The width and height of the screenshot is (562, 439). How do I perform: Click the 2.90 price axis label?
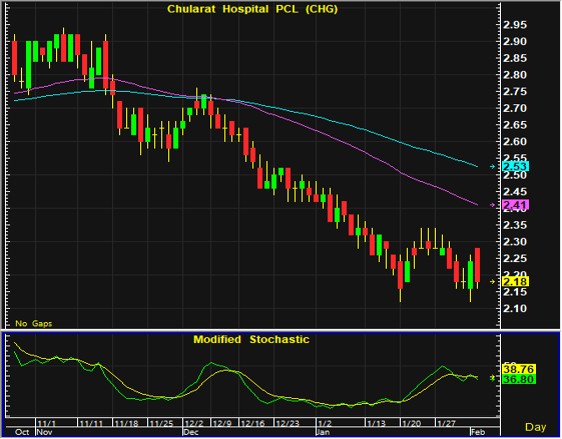[515, 42]
